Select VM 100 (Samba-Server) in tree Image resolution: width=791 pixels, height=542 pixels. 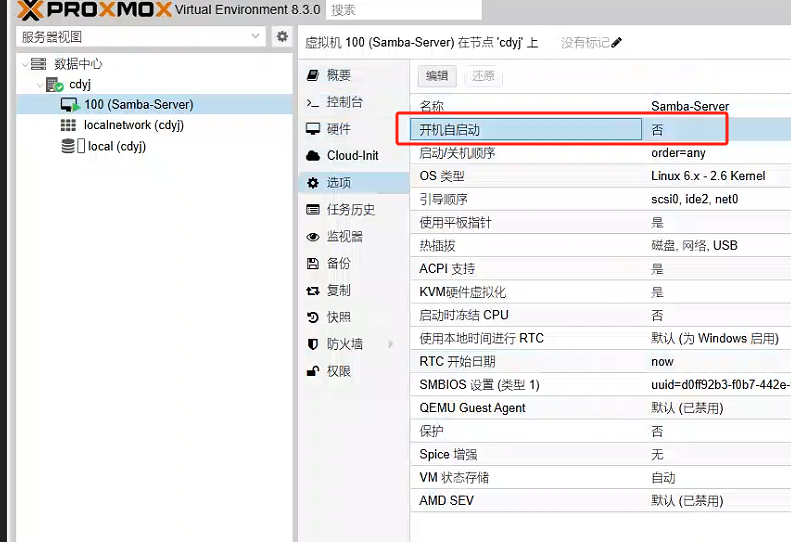point(154,104)
